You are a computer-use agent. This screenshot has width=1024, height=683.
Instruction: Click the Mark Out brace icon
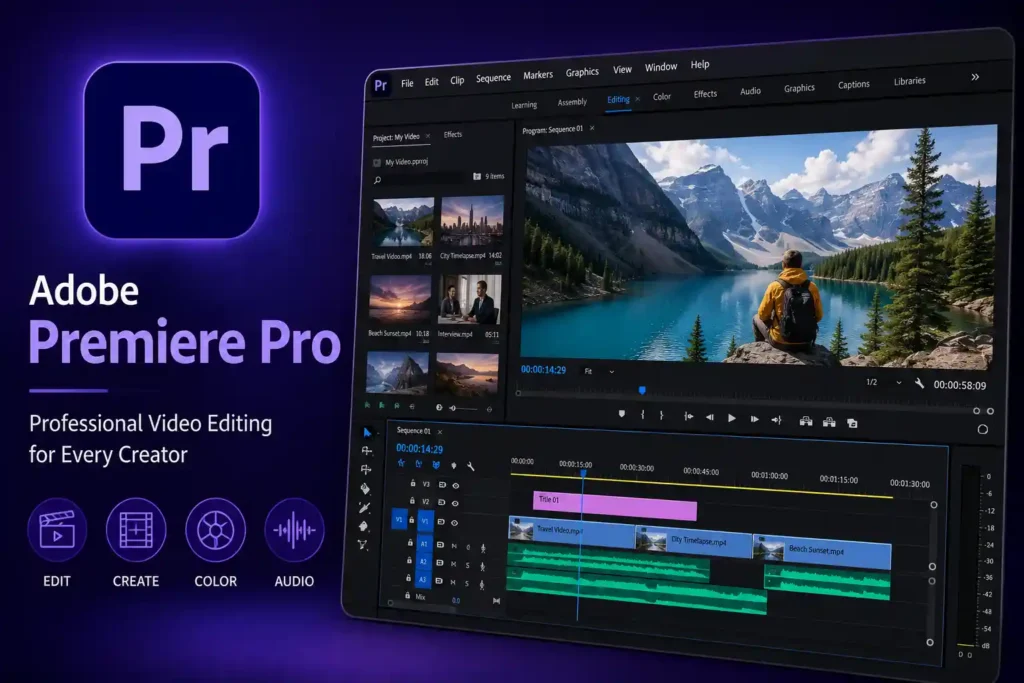[x=661, y=415]
